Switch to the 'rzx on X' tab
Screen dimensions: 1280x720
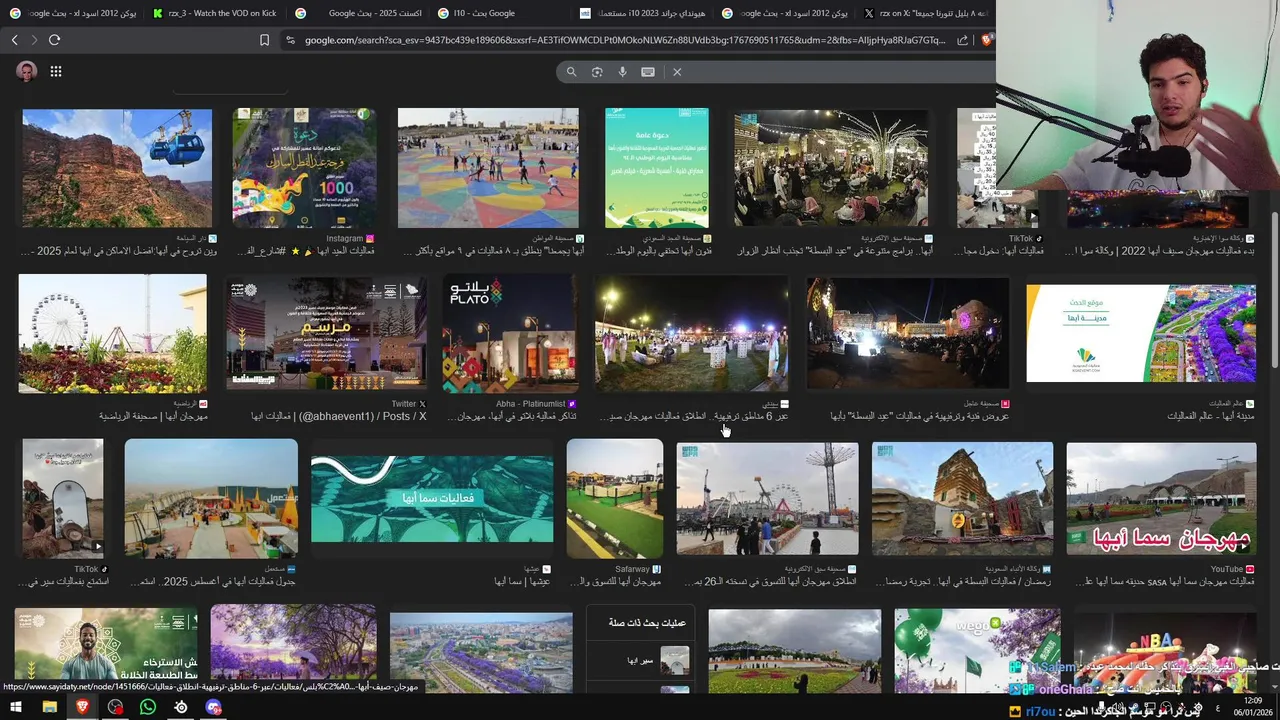tap(925, 13)
